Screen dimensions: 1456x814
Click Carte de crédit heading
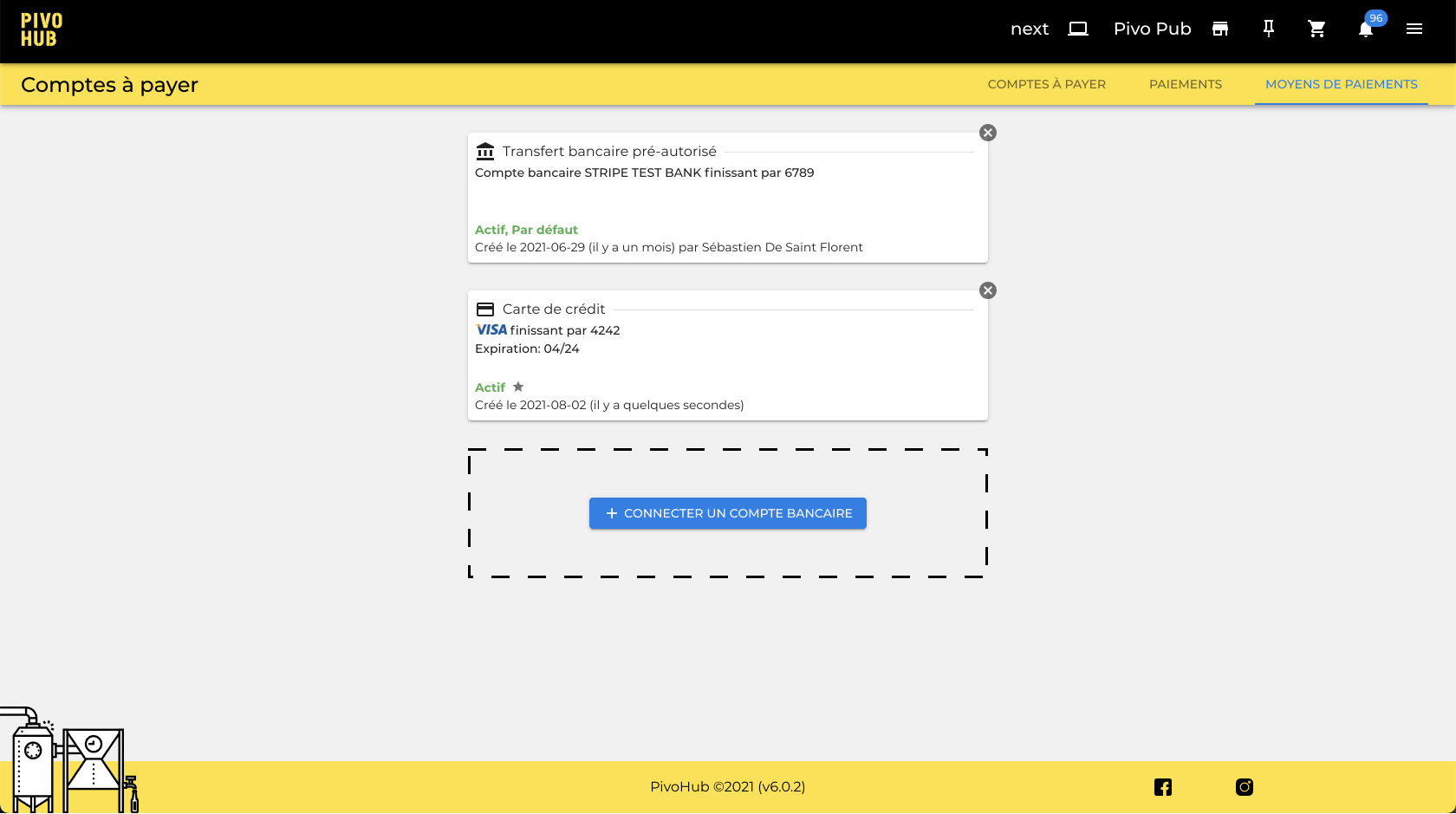pos(554,309)
